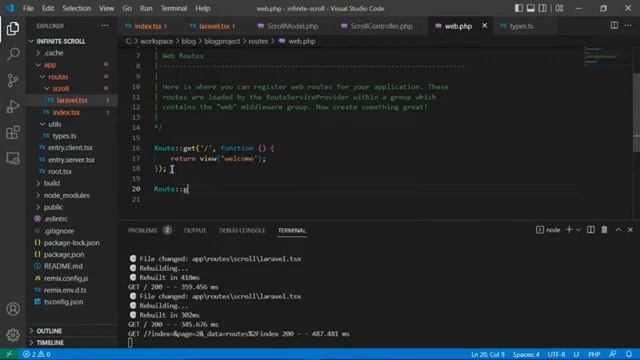Go to line via Ln 20, Col 9
The width and height of the screenshot is (640, 360).
(x=488, y=354)
